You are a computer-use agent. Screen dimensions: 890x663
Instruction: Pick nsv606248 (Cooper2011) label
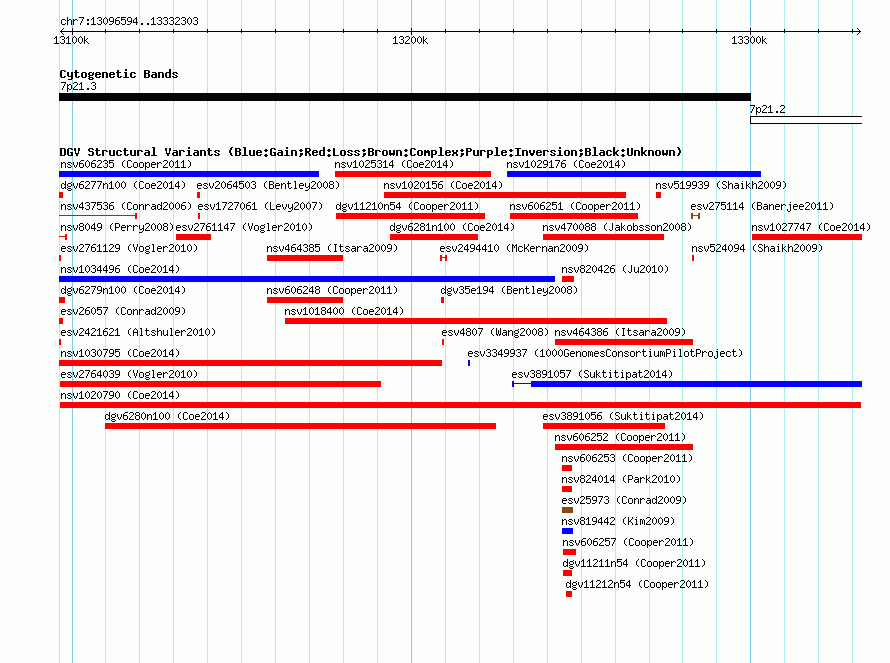point(332,290)
